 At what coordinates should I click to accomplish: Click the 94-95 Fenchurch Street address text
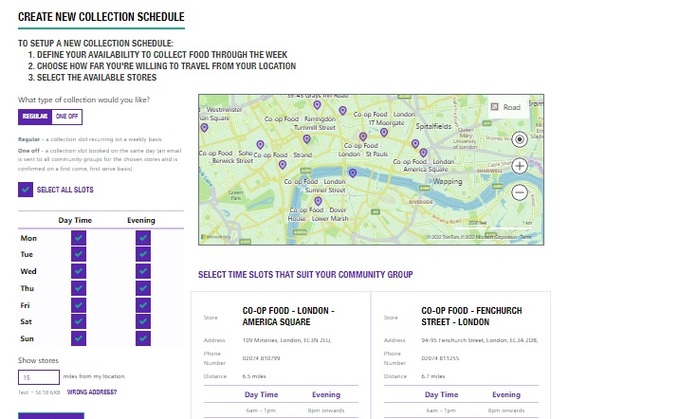[x=479, y=340]
